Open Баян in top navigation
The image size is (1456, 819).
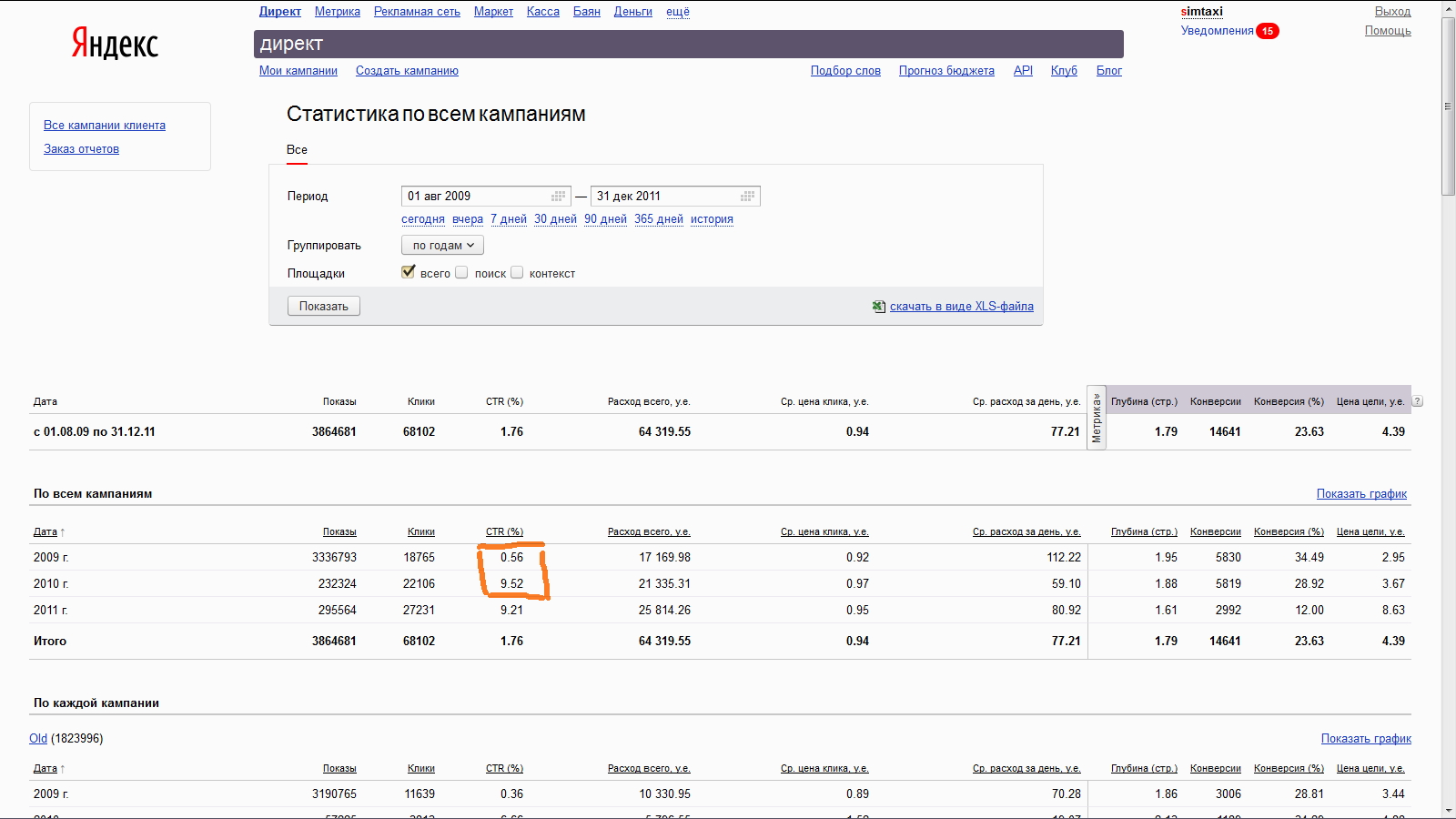[x=587, y=12]
